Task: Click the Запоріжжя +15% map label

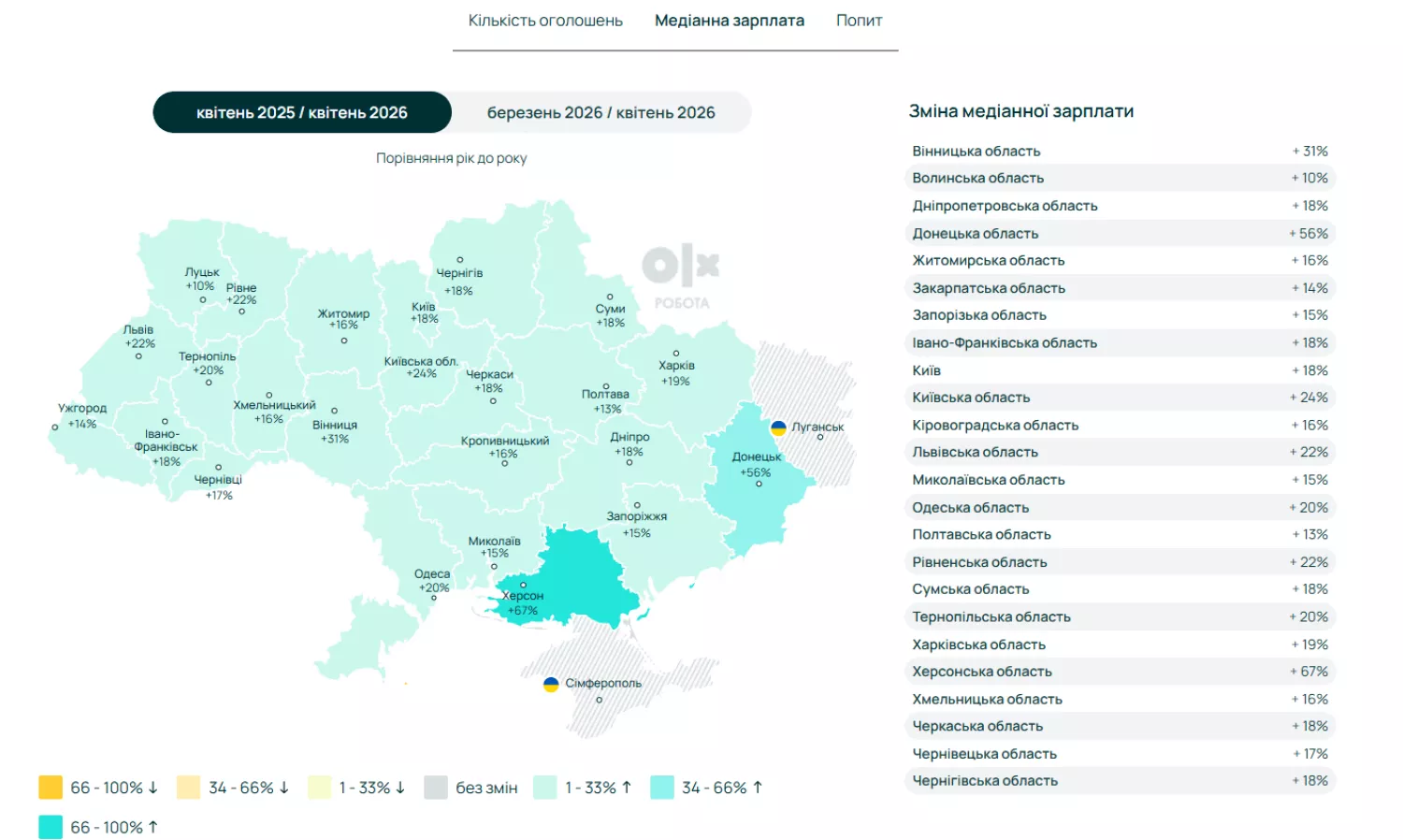Action: click(637, 524)
